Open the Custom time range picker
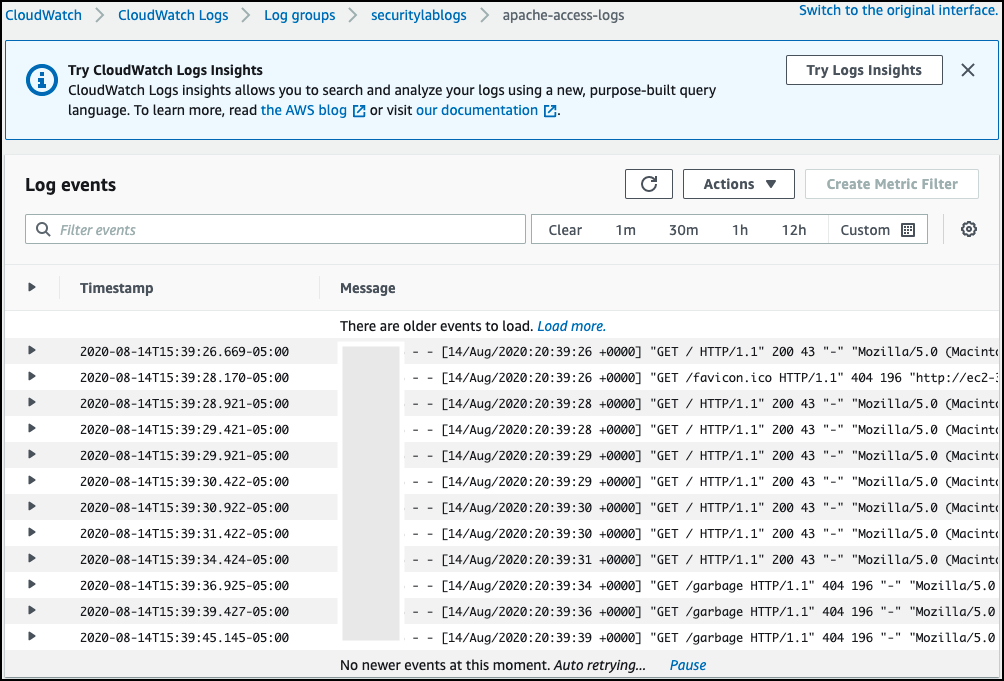 877,230
